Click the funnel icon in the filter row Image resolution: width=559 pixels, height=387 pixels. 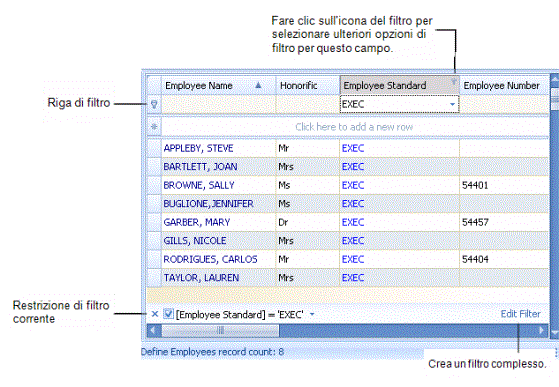[x=154, y=104]
